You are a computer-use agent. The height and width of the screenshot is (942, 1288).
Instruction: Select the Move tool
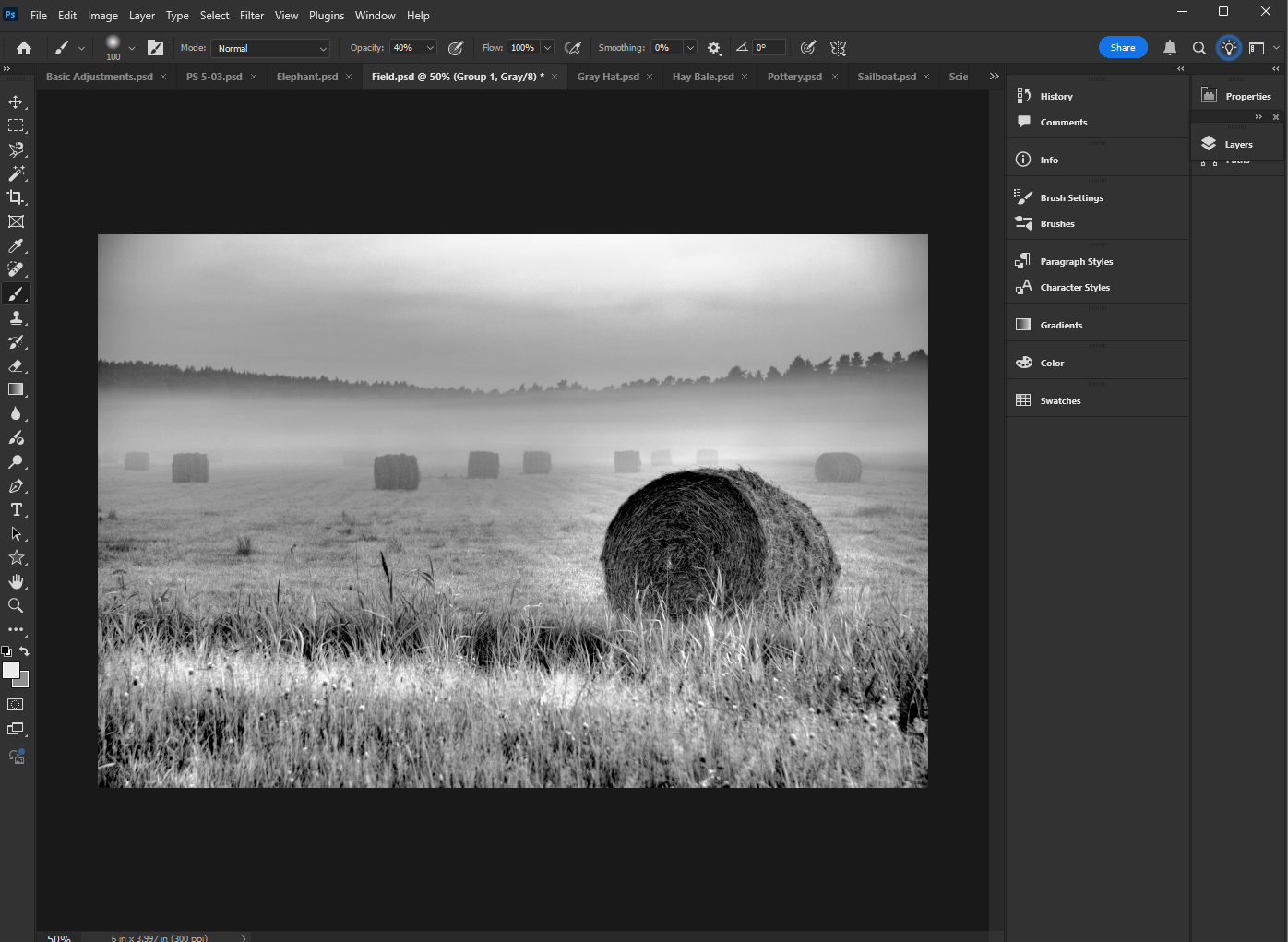coord(16,101)
